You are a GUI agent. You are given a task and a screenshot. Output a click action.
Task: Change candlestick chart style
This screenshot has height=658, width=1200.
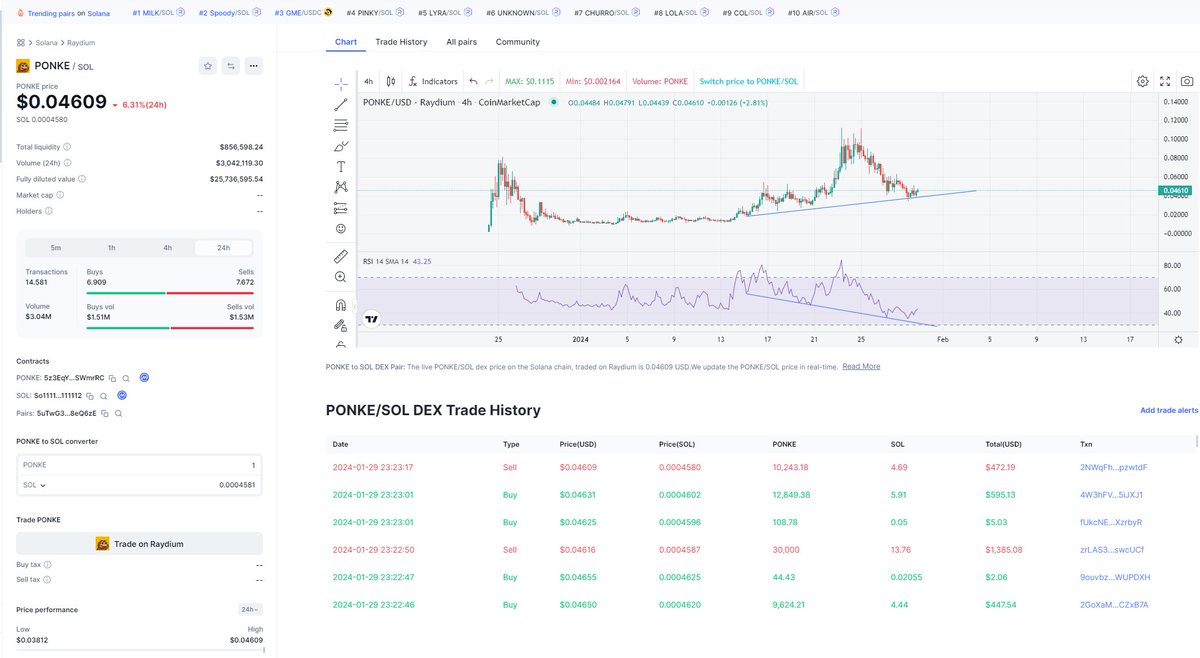[x=391, y=81]
